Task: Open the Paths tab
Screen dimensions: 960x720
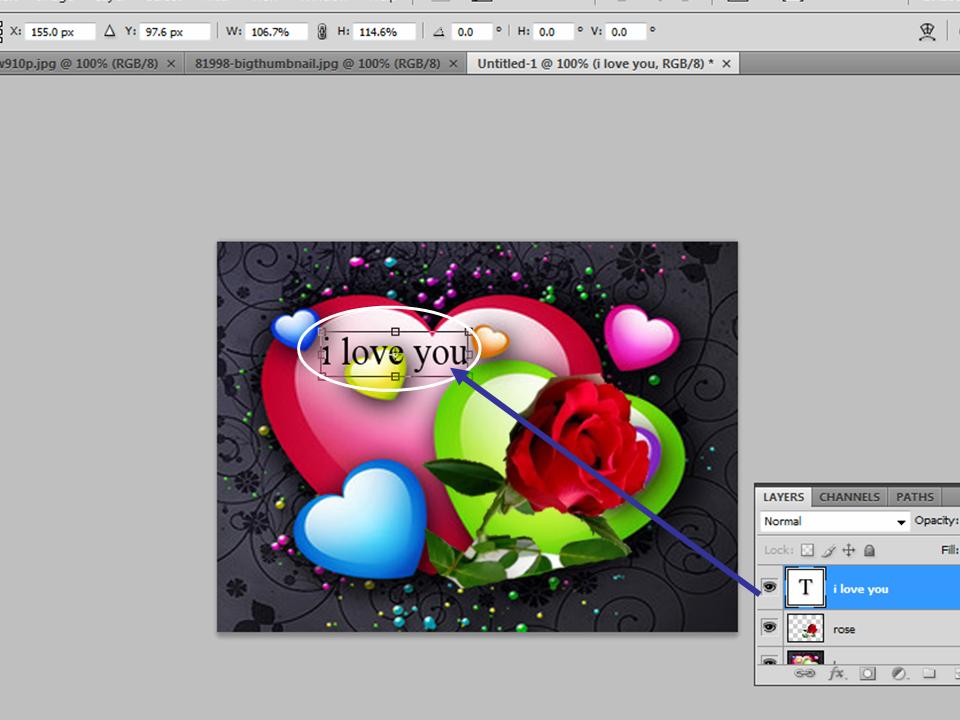Action: tap(915, 497)
